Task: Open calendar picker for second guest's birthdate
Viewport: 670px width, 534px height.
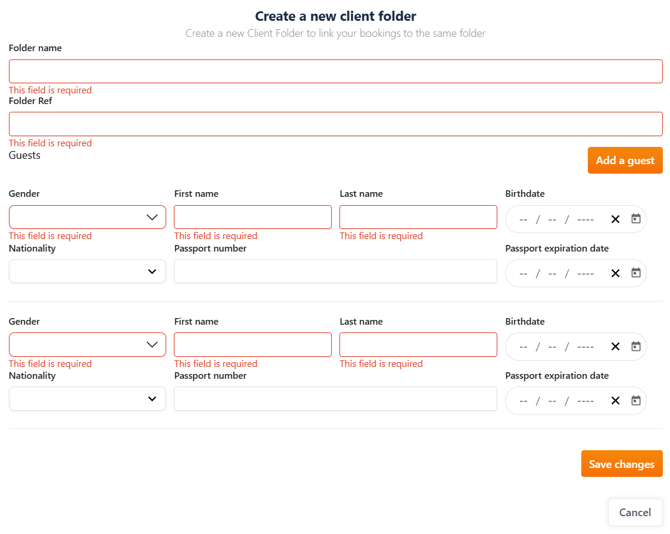Action: pyautogui.click(x=635, y=346)
